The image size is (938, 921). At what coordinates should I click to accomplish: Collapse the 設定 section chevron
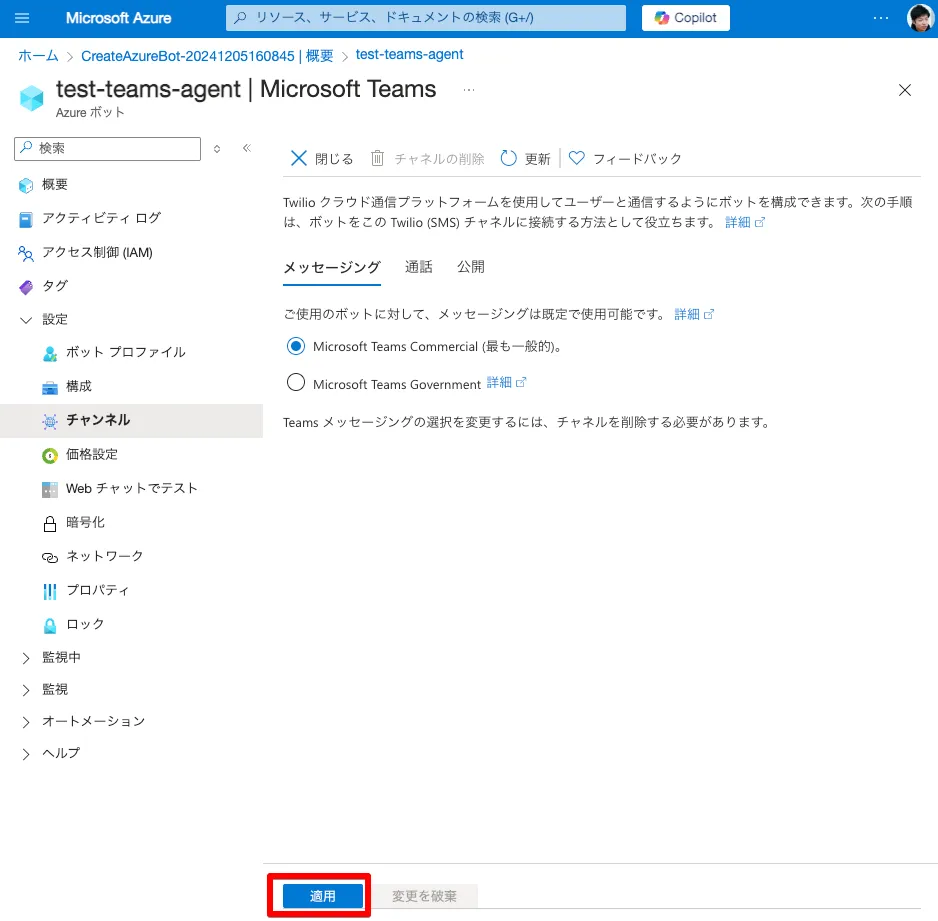(x=26, y=320)
